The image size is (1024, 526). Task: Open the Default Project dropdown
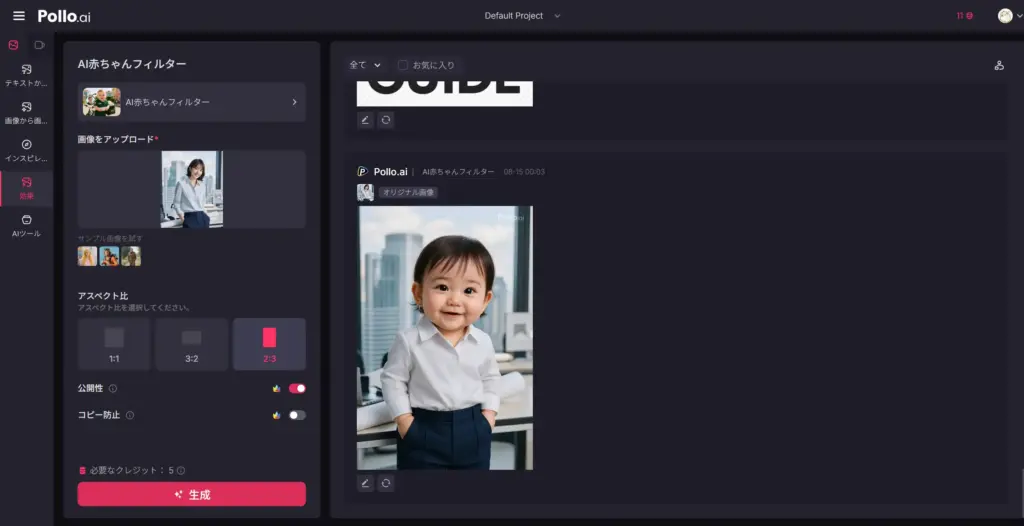click(522, 16)
